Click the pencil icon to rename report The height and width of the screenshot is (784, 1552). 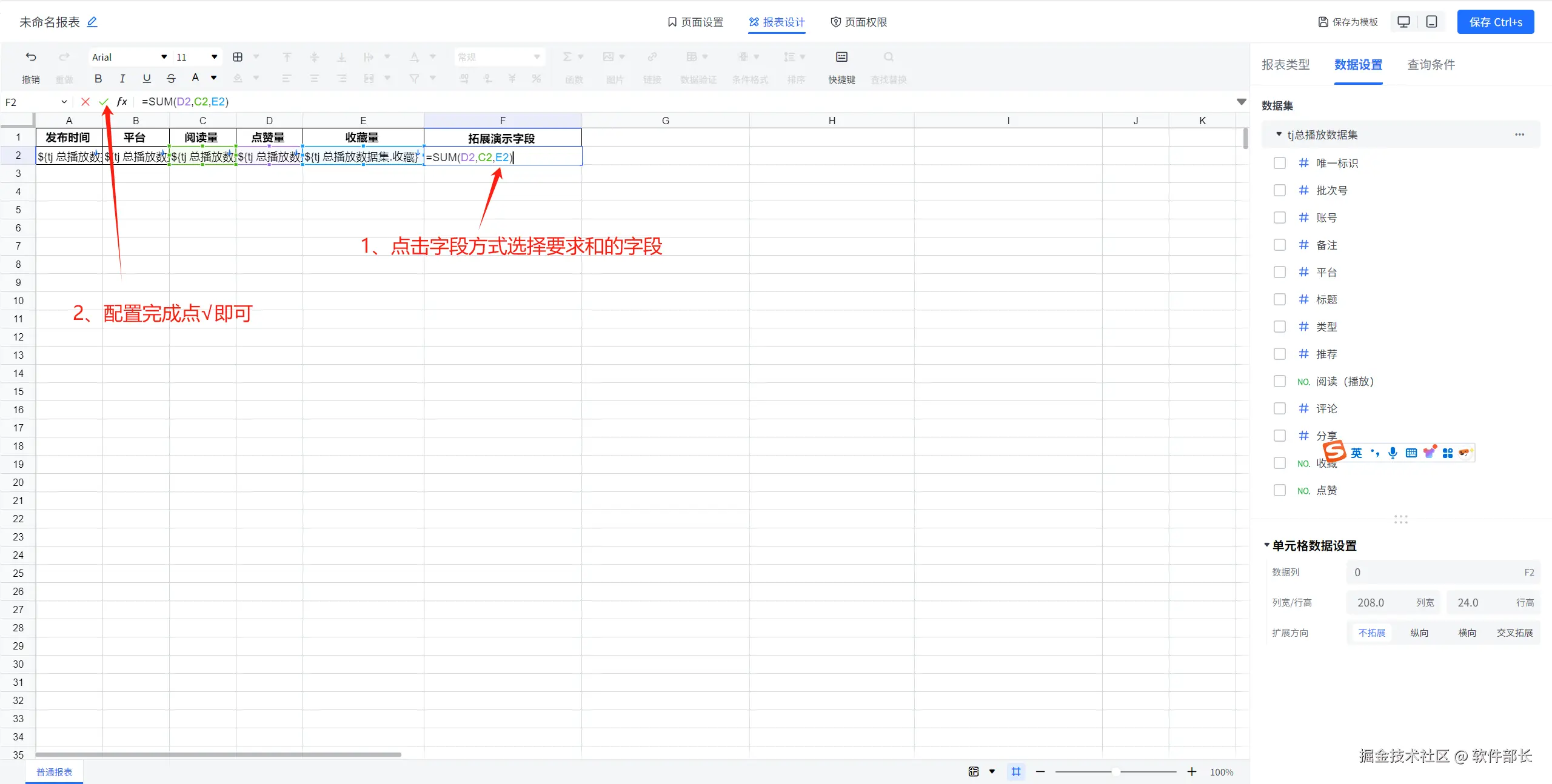[92, 22]
